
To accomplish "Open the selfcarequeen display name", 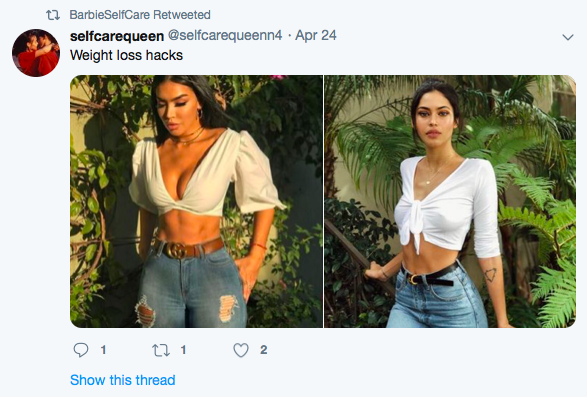I will tap(117, 36).
